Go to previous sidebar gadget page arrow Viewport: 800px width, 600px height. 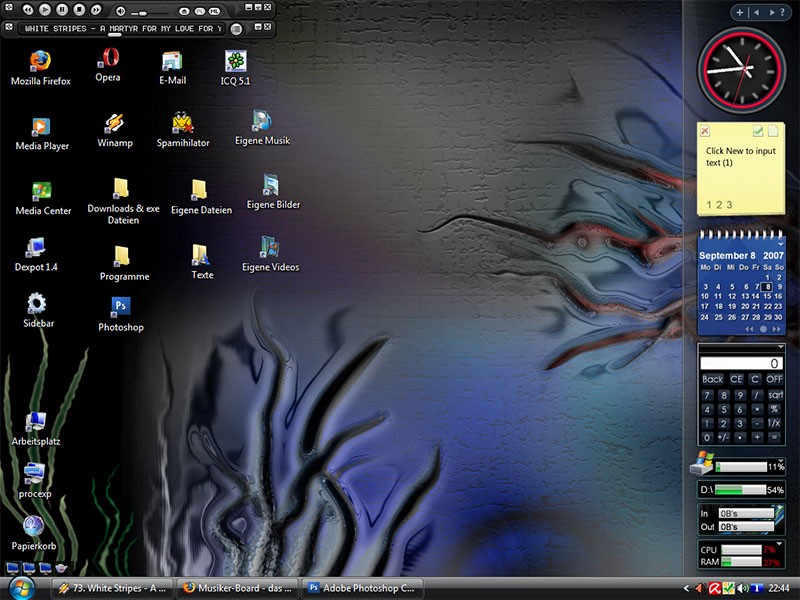point(756,12)
